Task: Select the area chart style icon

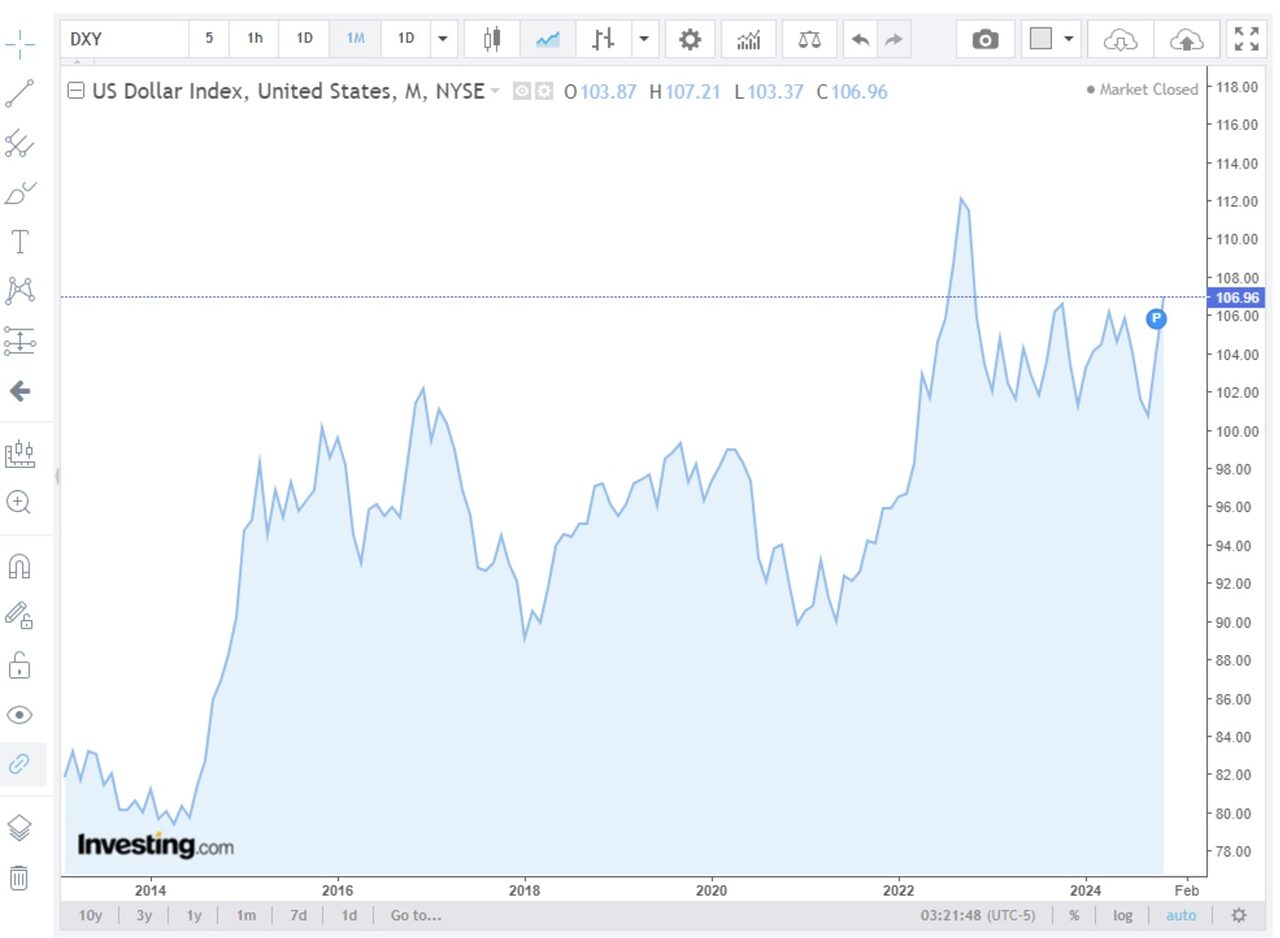Action: click(547, 39)
